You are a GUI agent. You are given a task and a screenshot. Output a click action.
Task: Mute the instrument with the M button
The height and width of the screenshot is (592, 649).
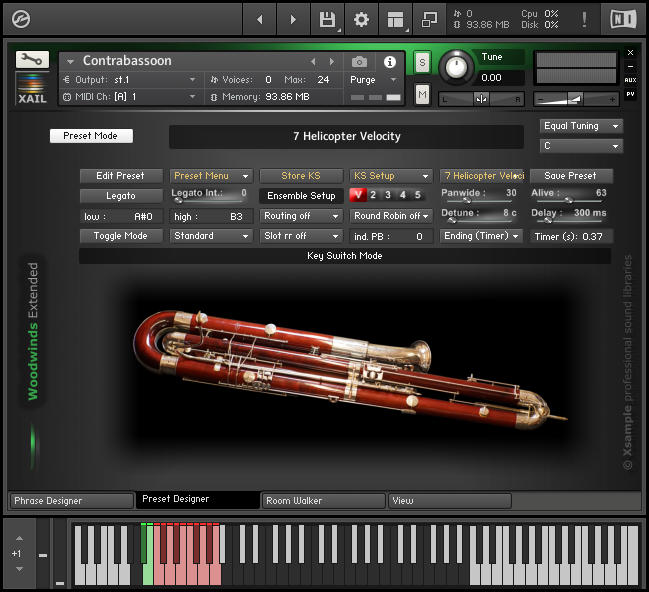[422, 95]
